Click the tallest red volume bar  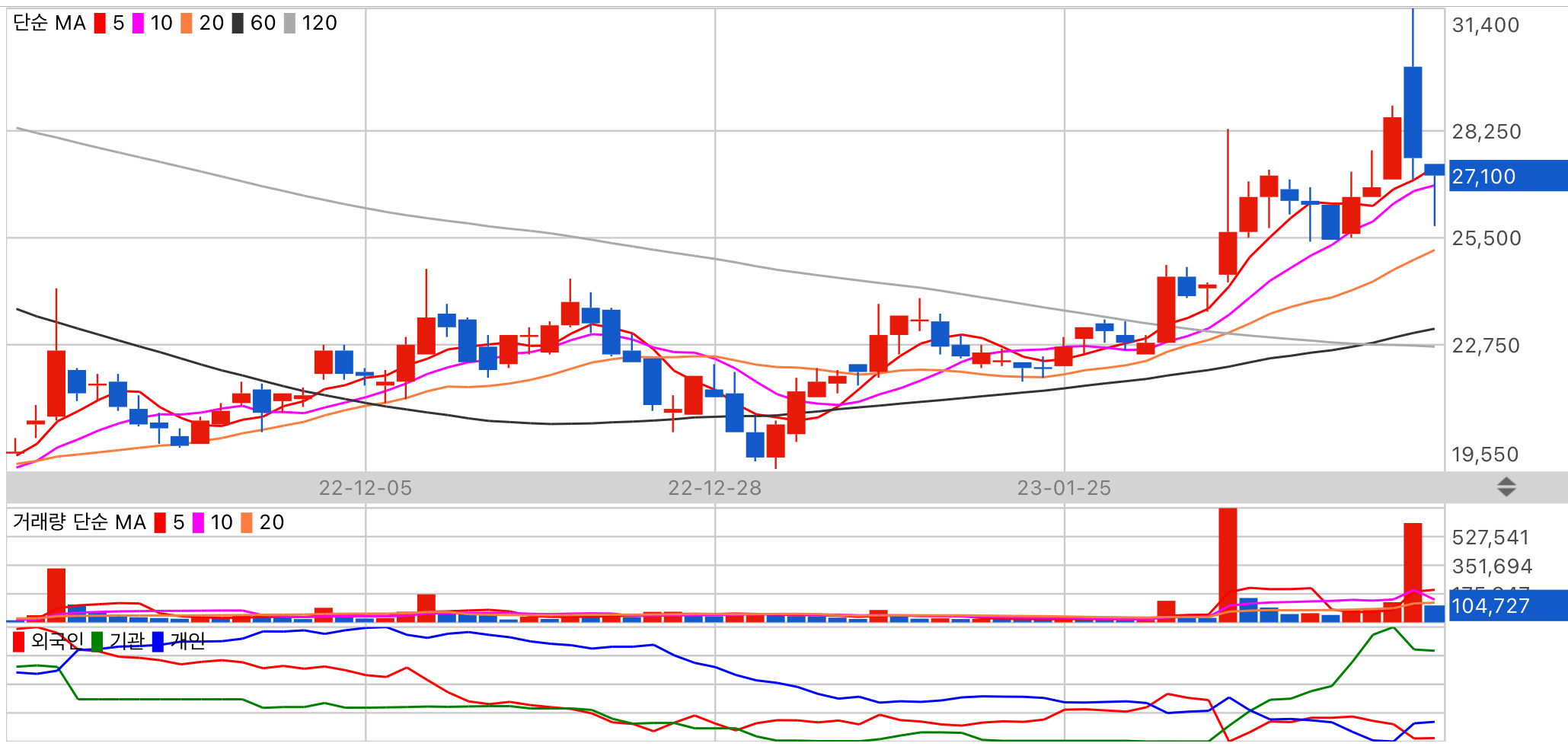point(1228,565)
